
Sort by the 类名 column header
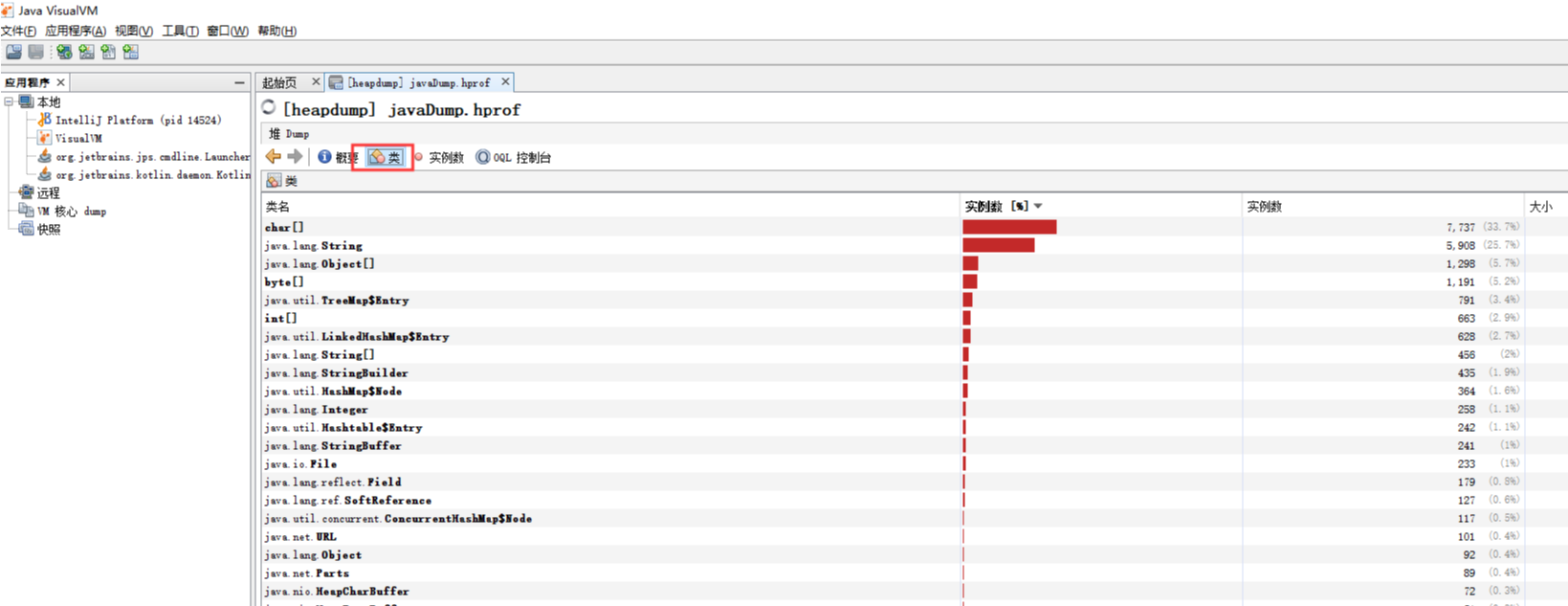[610, 206]
